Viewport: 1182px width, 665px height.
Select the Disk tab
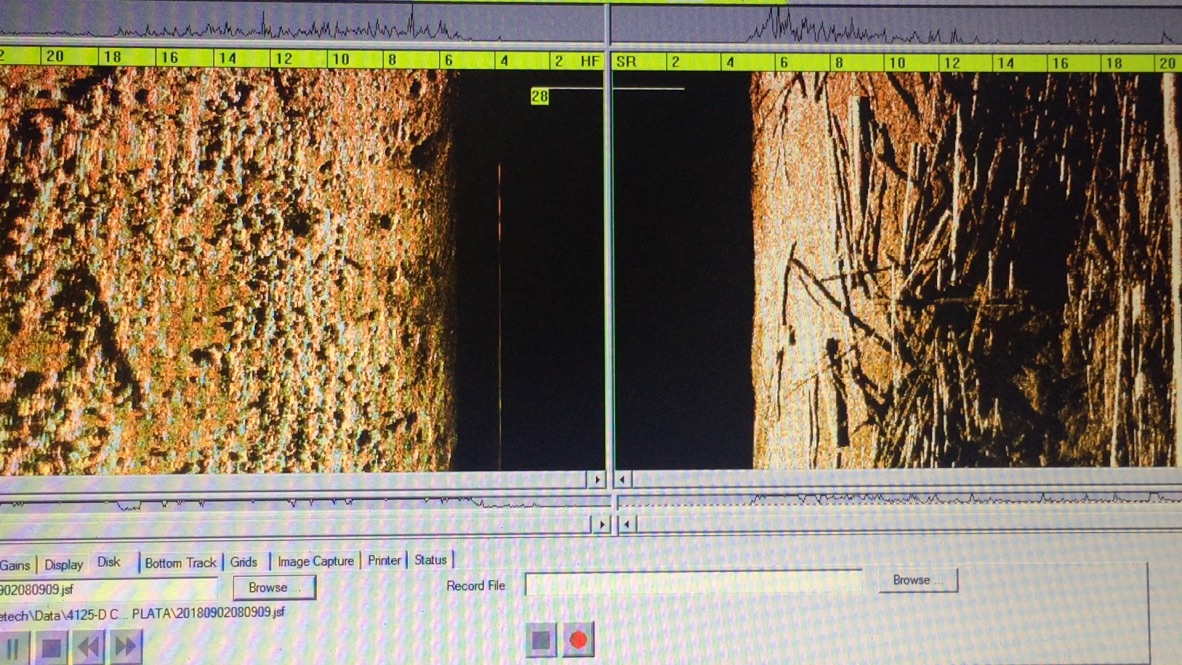point(110,562)
